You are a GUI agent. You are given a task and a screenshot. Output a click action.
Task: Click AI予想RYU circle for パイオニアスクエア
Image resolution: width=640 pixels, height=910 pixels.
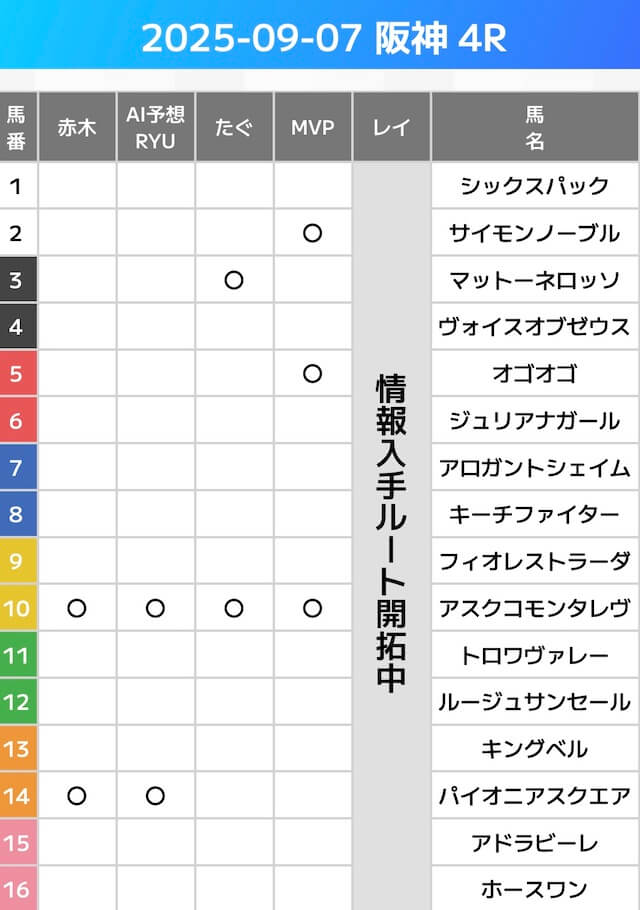pos(155,796)
